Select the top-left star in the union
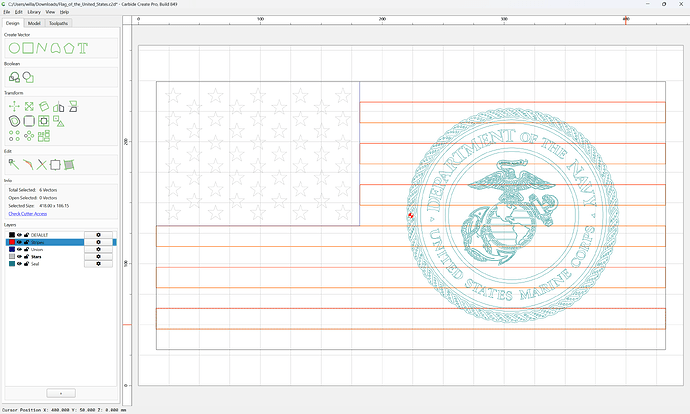The width and height of the screenshot is (690, 414). click(x=173, y=95)
